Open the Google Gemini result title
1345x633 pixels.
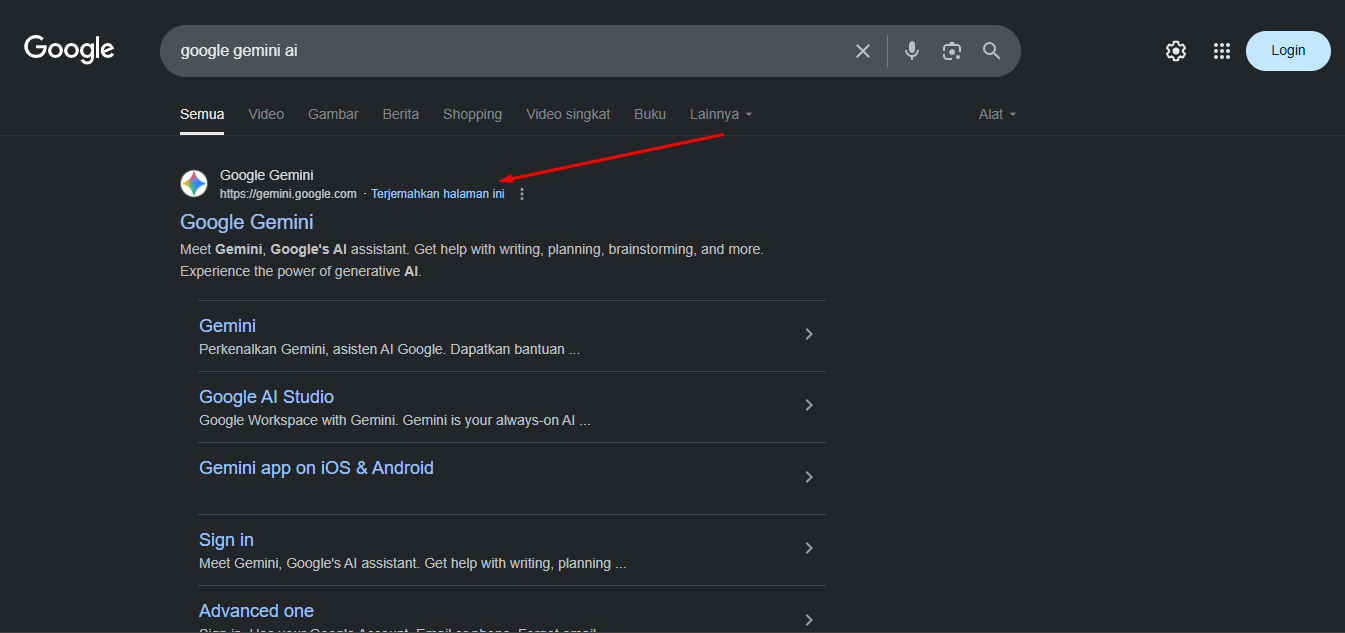point(247,222)
